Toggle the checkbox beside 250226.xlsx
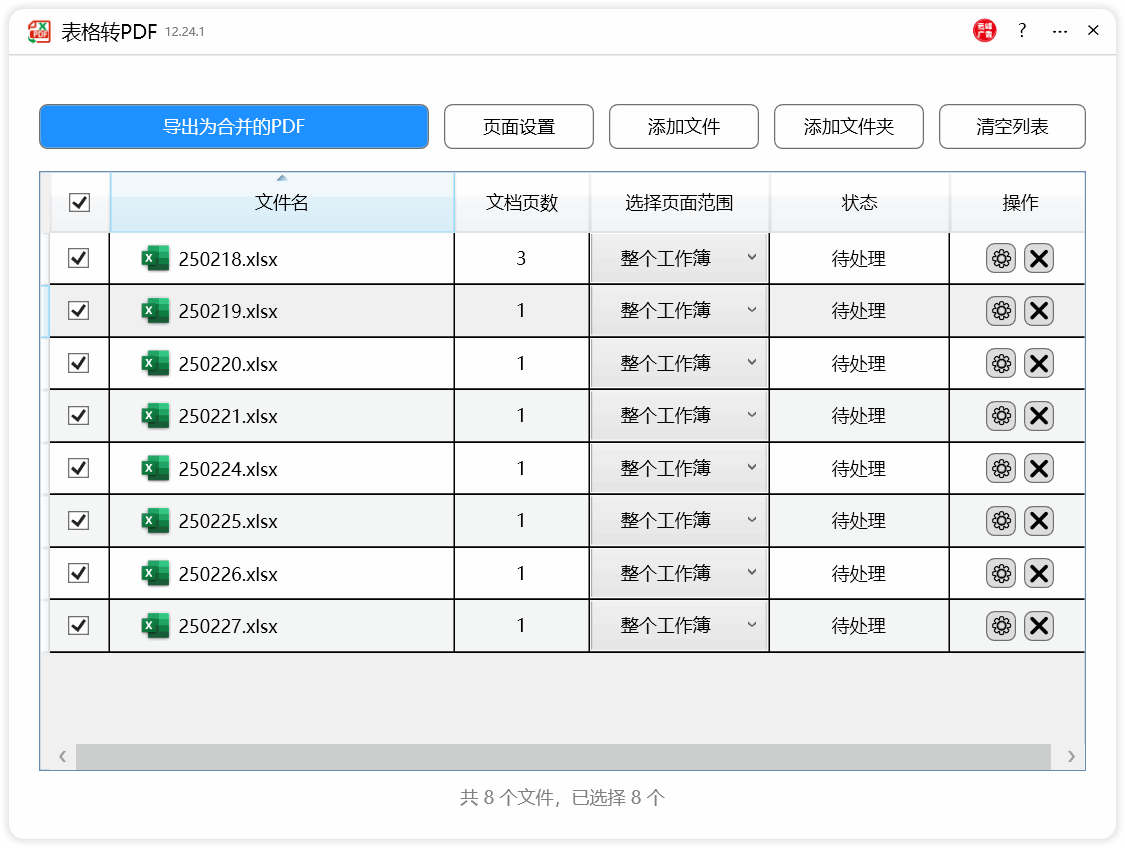1125x848 pixels. pos(79,573)
